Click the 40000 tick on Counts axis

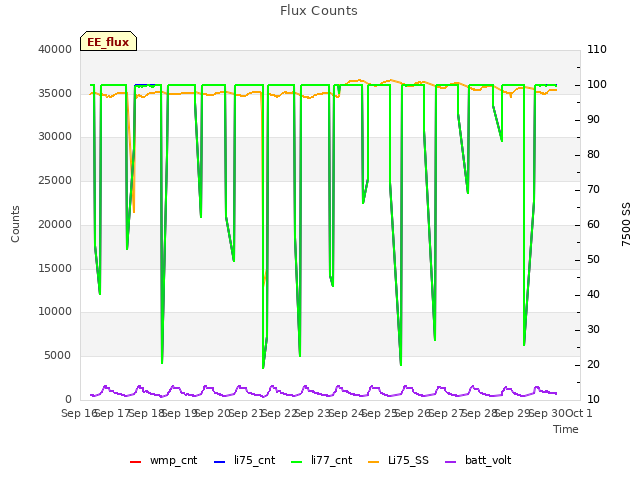[x=55, y=49]
